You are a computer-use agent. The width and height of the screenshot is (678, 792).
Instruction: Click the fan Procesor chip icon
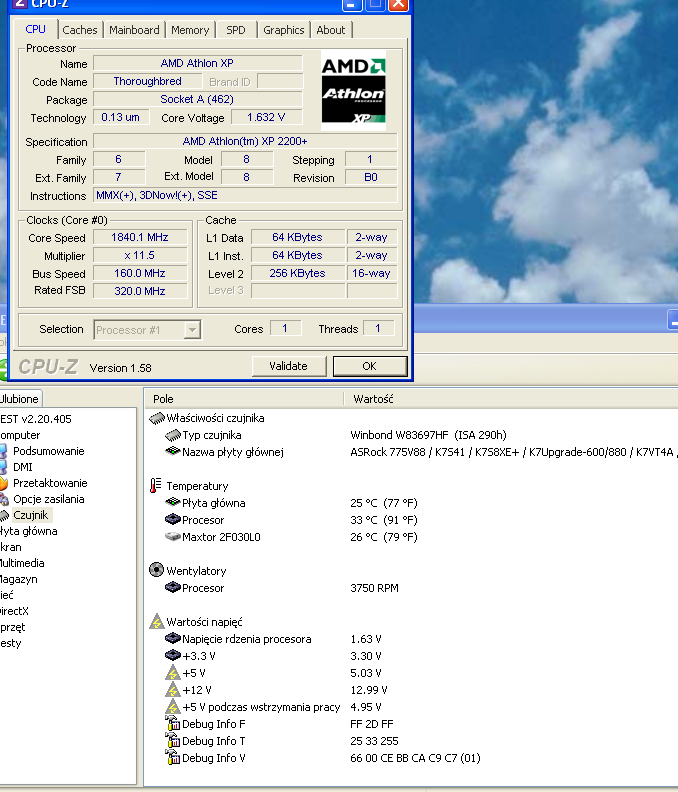tap(173, 587)
